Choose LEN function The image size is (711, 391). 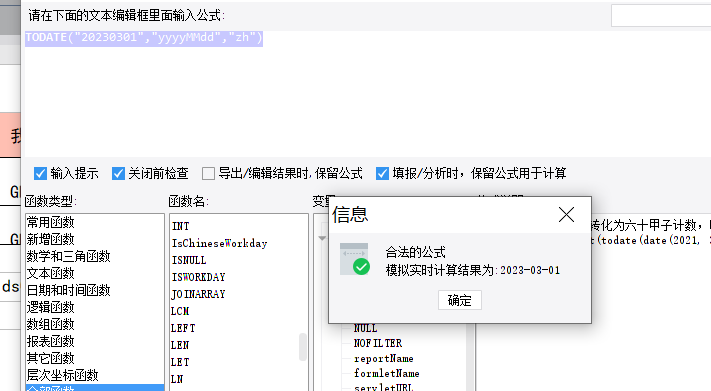[x=180, y=345]
